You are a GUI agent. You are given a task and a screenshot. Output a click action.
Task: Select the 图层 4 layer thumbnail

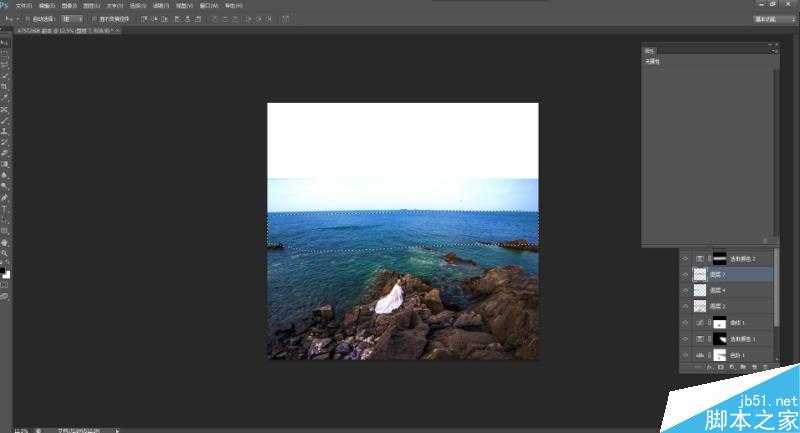699,289
